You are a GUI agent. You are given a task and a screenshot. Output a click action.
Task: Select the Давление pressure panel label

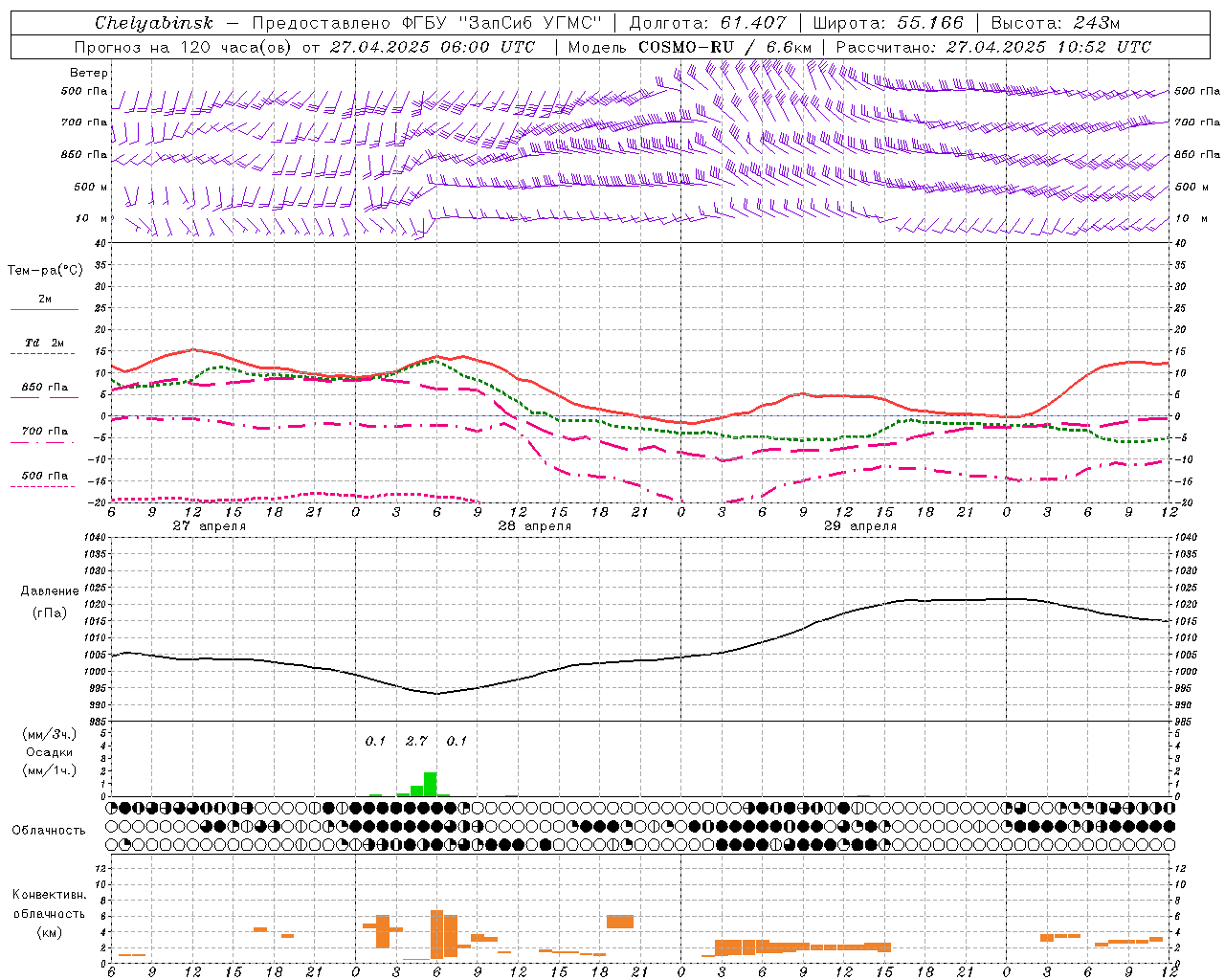point(50,591)
